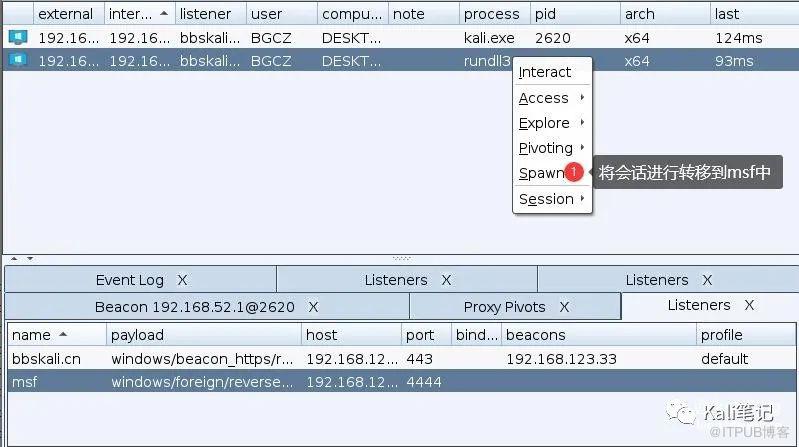Image resolution: width=799 pixels, height=447 pixels.
Task: Sort listeners by beacons column
Action: coord(599,335)
